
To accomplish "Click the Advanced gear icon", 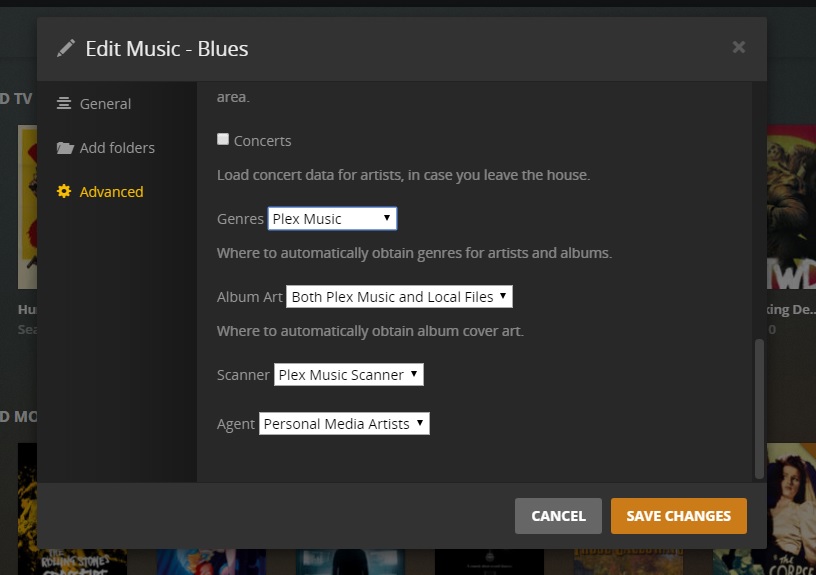I will click(64, 192).
